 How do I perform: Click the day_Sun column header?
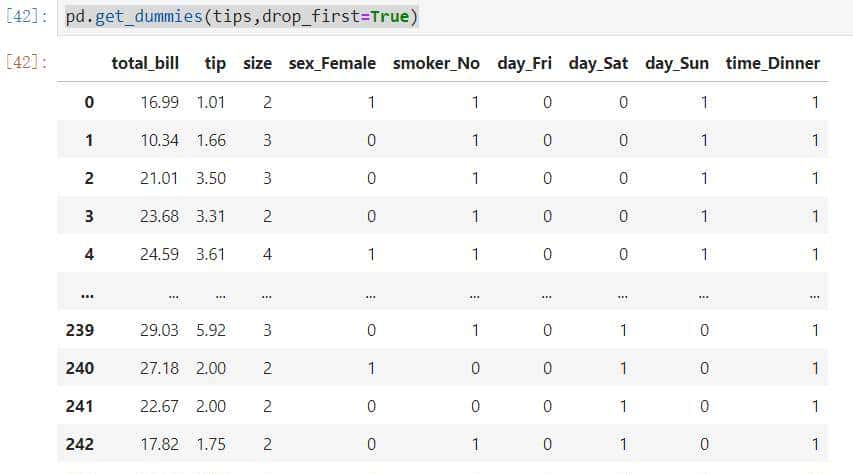(x=677, y=63)
